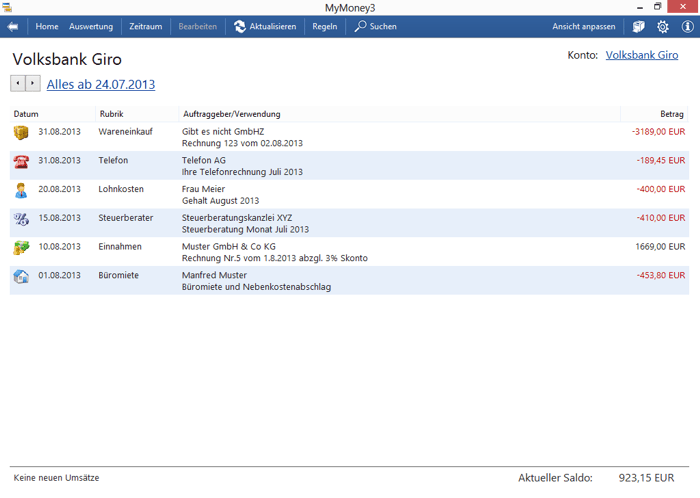Image resolution: width=700 pixels, height=498 pixels.
Task: Sort by the Betrag column header
Action: pos(671,114)
